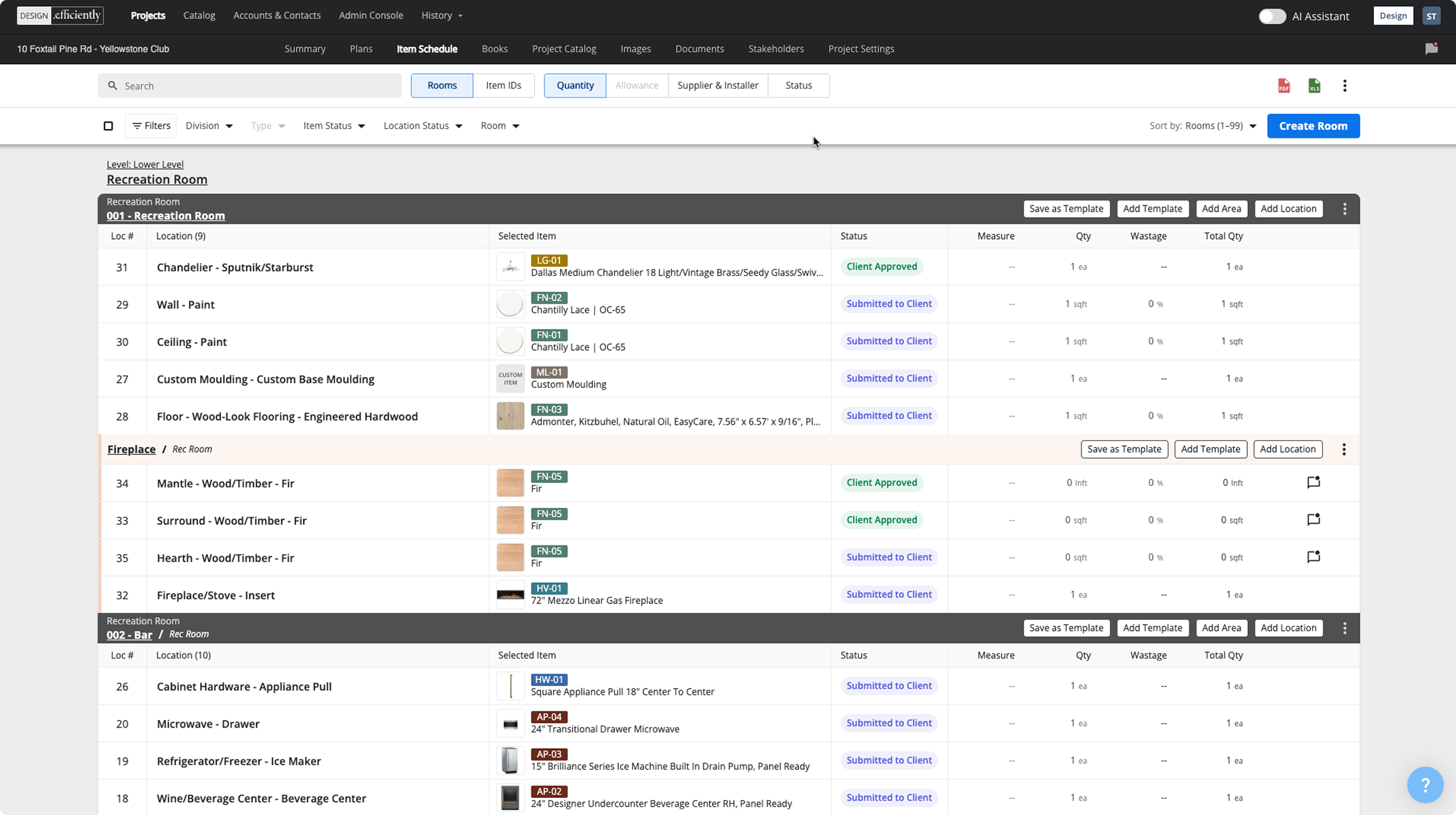Image resolution: width=1456 pixels, height=815 pixels.
Task: Open comment icon on Hearth row
Action: pos(1313,557)
